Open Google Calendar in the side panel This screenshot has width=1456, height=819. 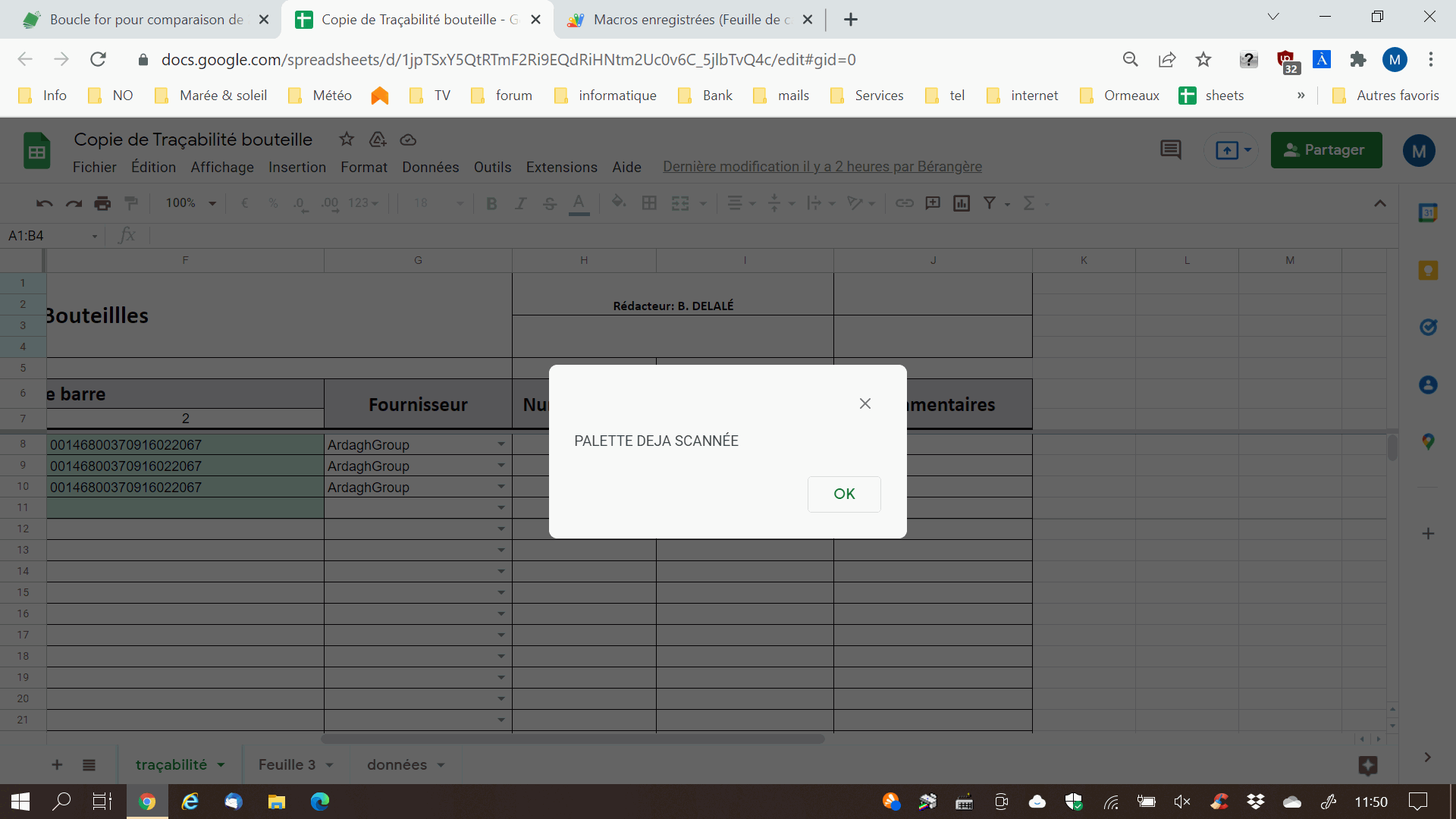coord(1427,213)
